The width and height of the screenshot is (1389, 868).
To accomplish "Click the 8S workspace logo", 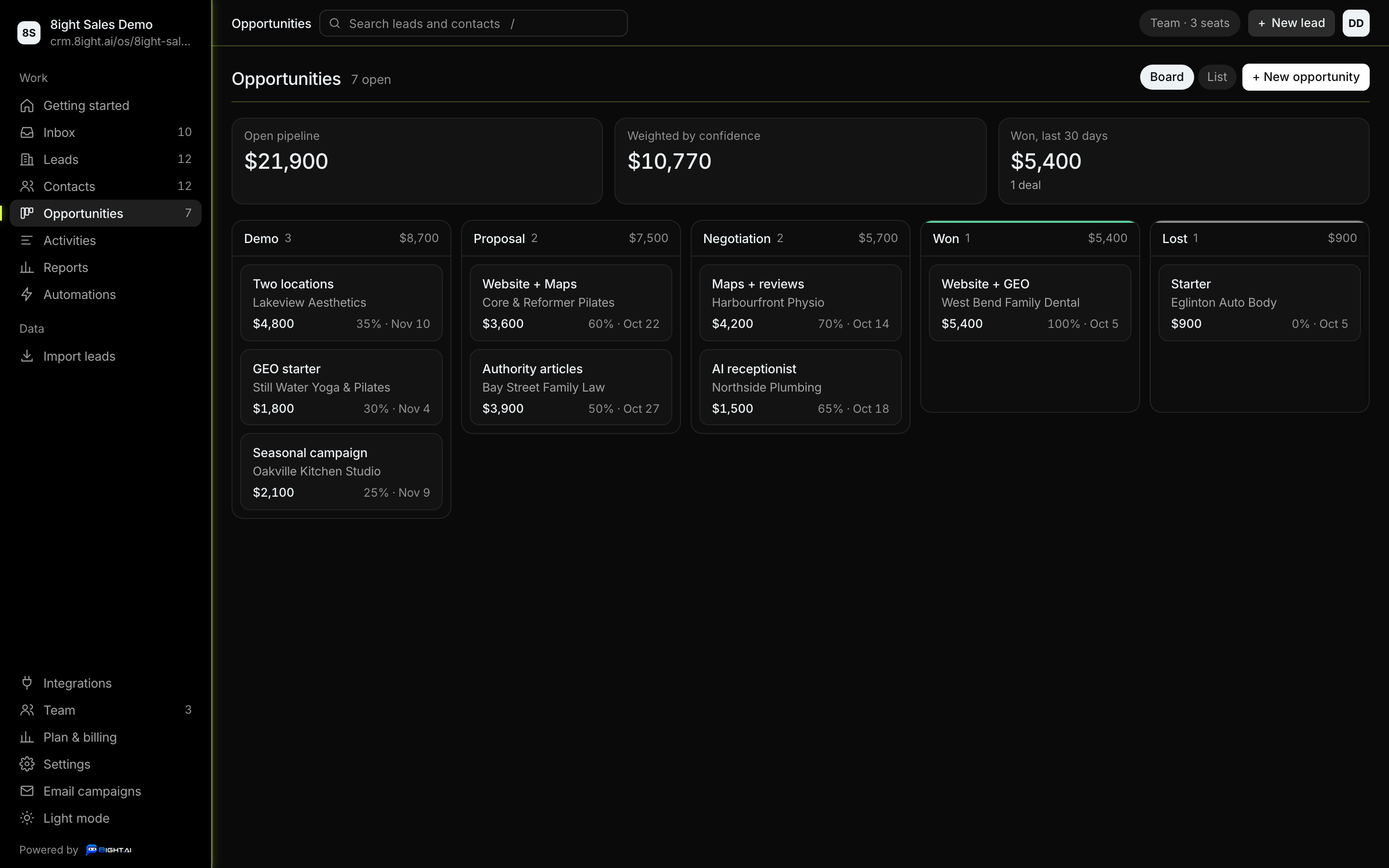I will [x=29, y=33].
